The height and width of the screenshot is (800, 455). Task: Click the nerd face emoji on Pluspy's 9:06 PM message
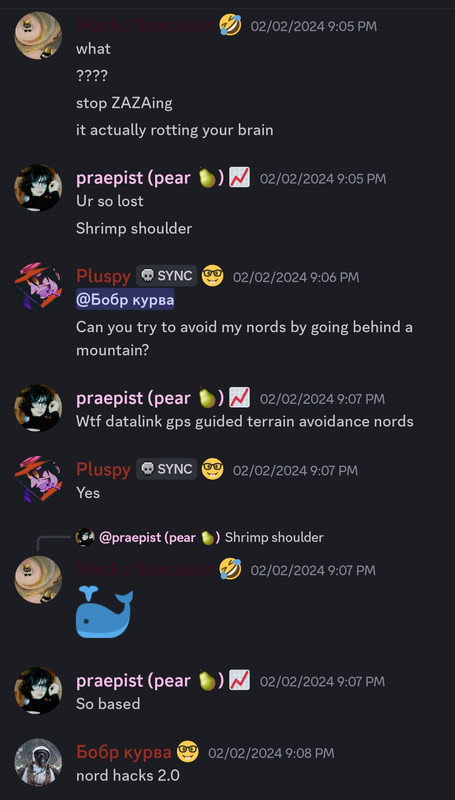click(212, 276)
